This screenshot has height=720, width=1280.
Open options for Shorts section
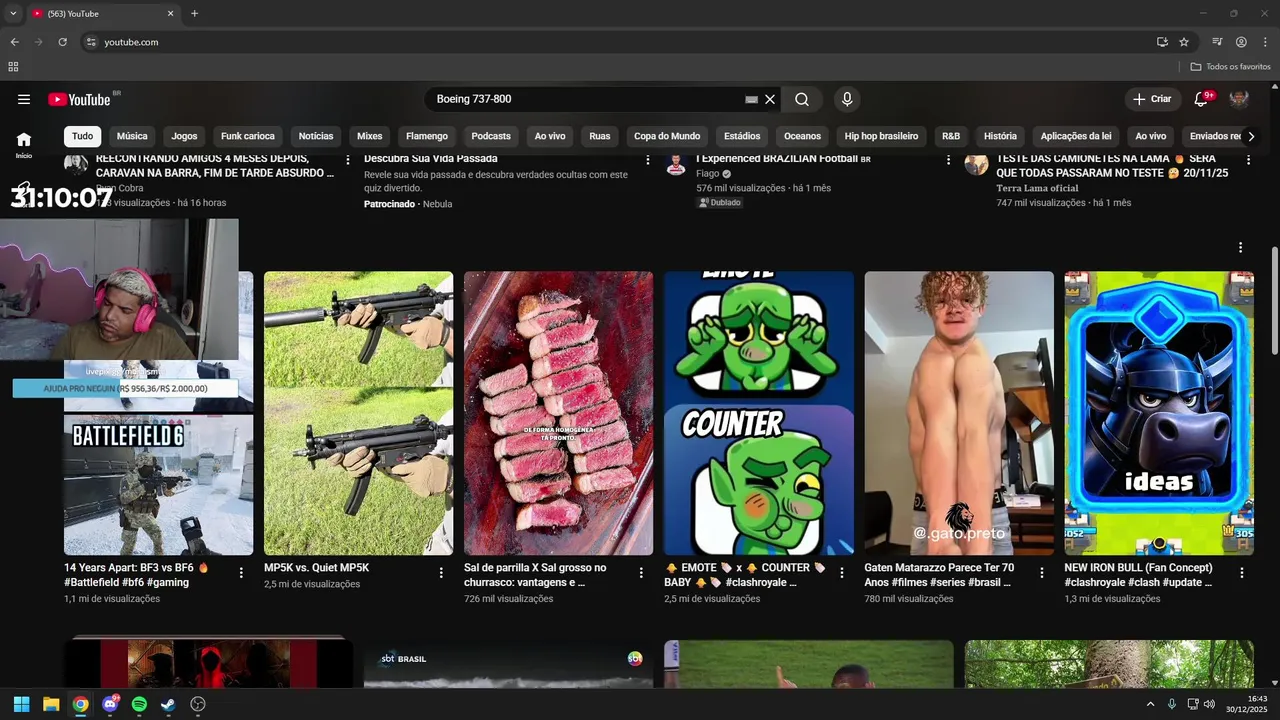(1241, 247)
